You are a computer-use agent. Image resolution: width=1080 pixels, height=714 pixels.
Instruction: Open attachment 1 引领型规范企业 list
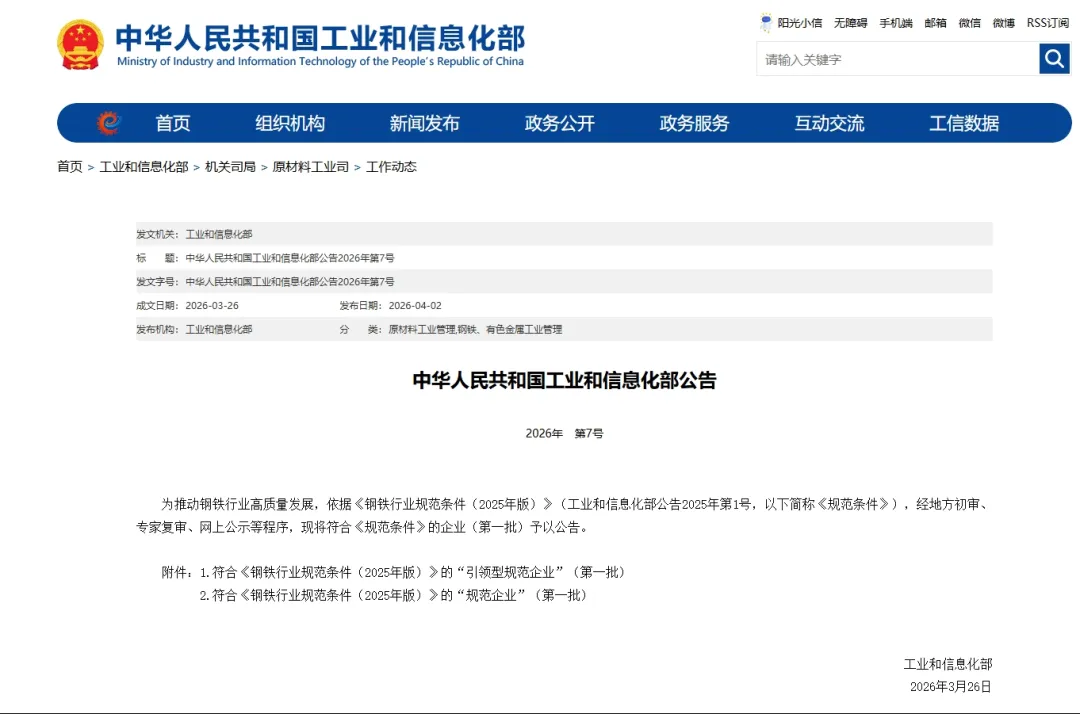coord(413,572)
